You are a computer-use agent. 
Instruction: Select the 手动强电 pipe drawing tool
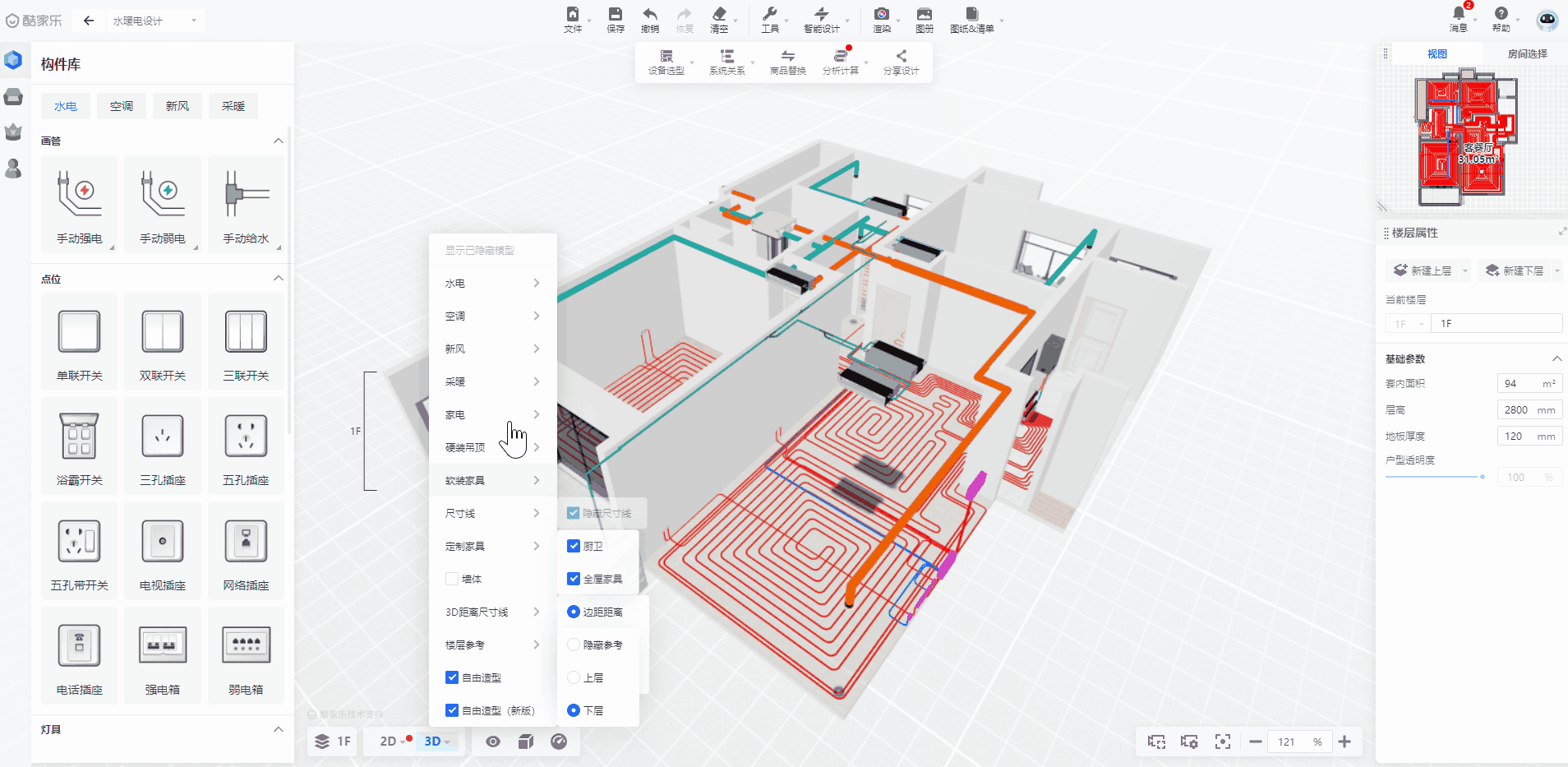80,203
